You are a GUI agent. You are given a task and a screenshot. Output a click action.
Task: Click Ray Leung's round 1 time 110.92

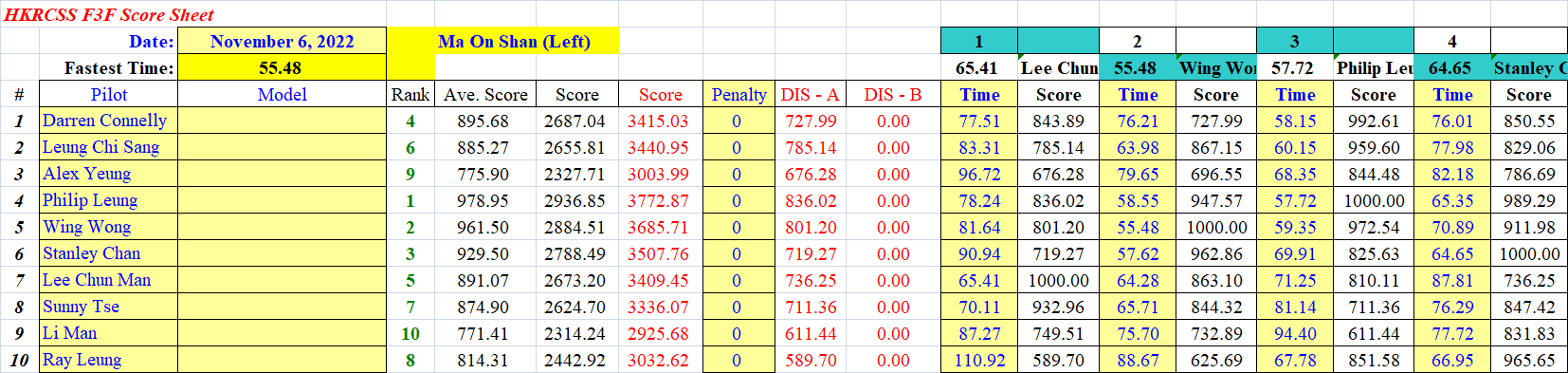pos(979,360)
